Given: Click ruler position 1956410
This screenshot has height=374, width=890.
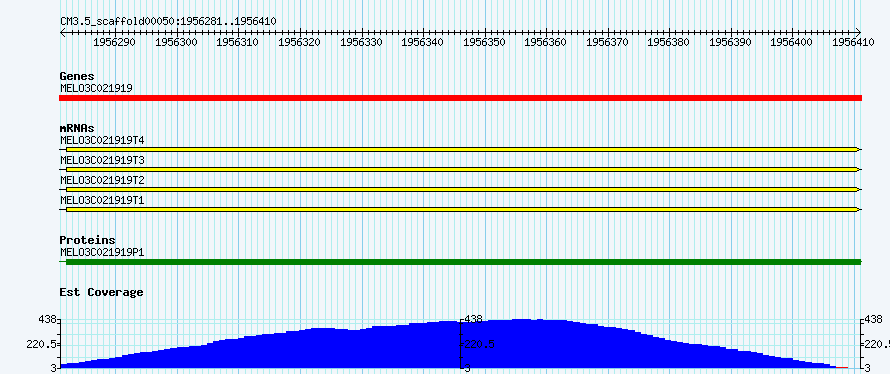Looking at the screenshot, I should click(x=853, y=42).
